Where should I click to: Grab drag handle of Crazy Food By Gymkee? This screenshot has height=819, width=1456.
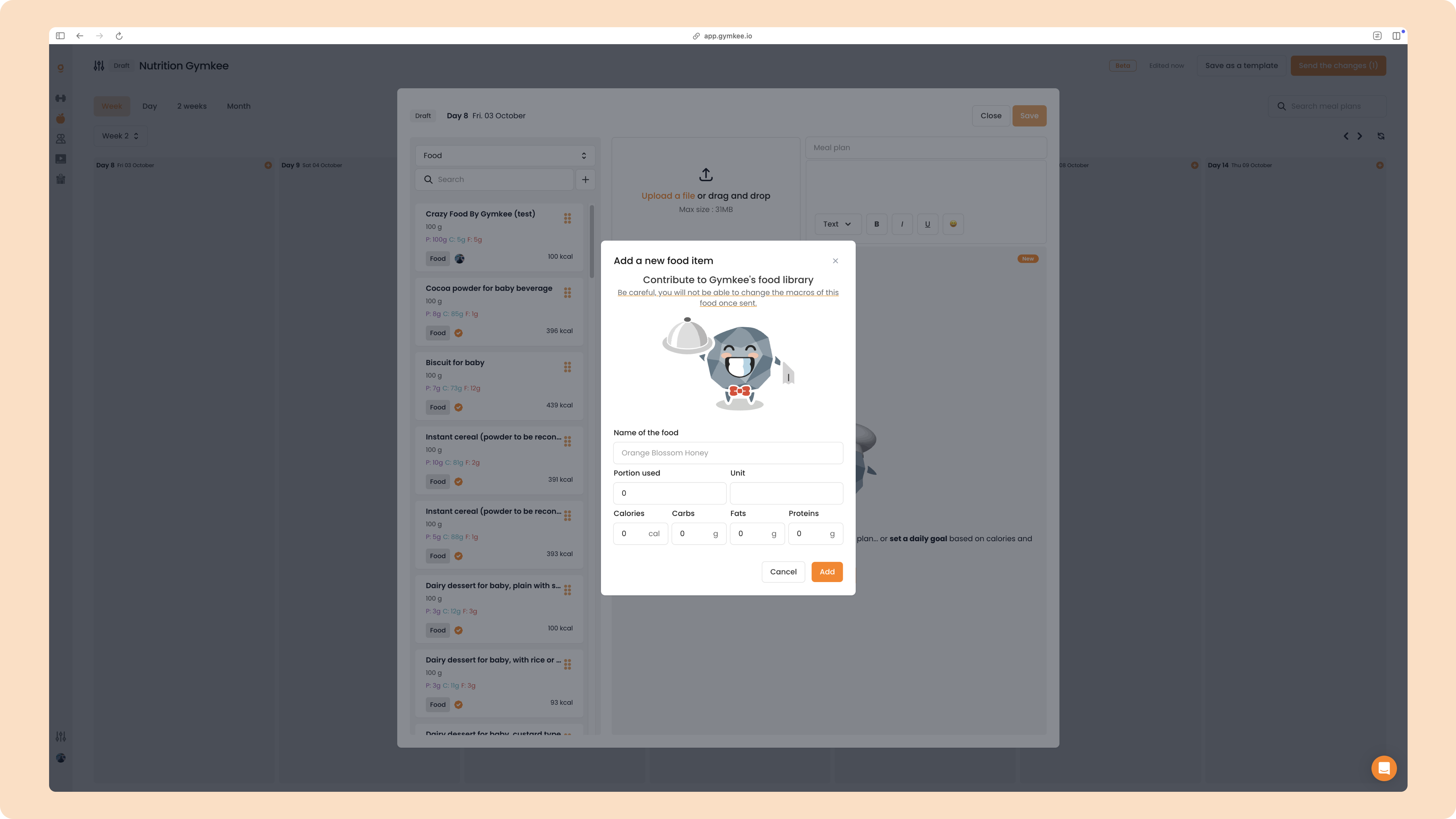(x=567, y=218)
